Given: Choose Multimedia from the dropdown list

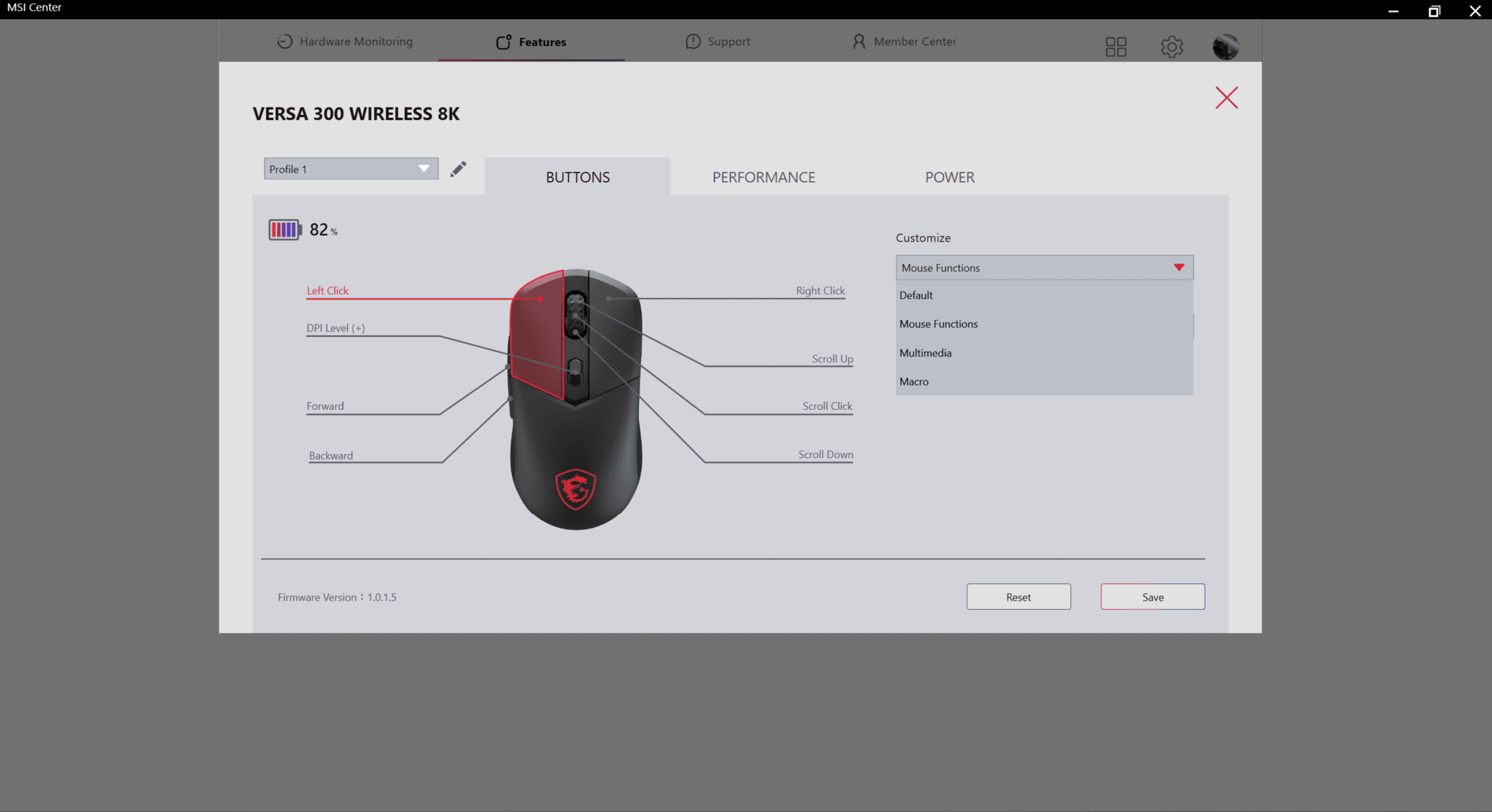Looking at the screenshot, I should (925, 353).
